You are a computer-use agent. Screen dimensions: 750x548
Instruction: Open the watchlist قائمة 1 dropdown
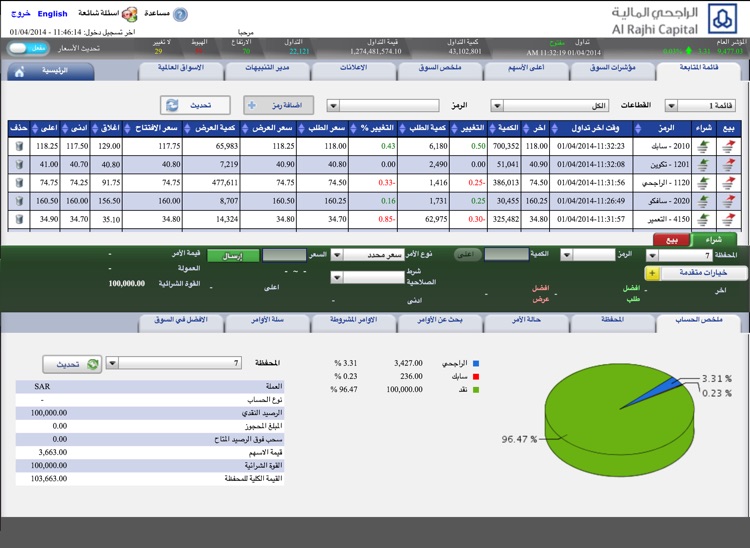706,105
